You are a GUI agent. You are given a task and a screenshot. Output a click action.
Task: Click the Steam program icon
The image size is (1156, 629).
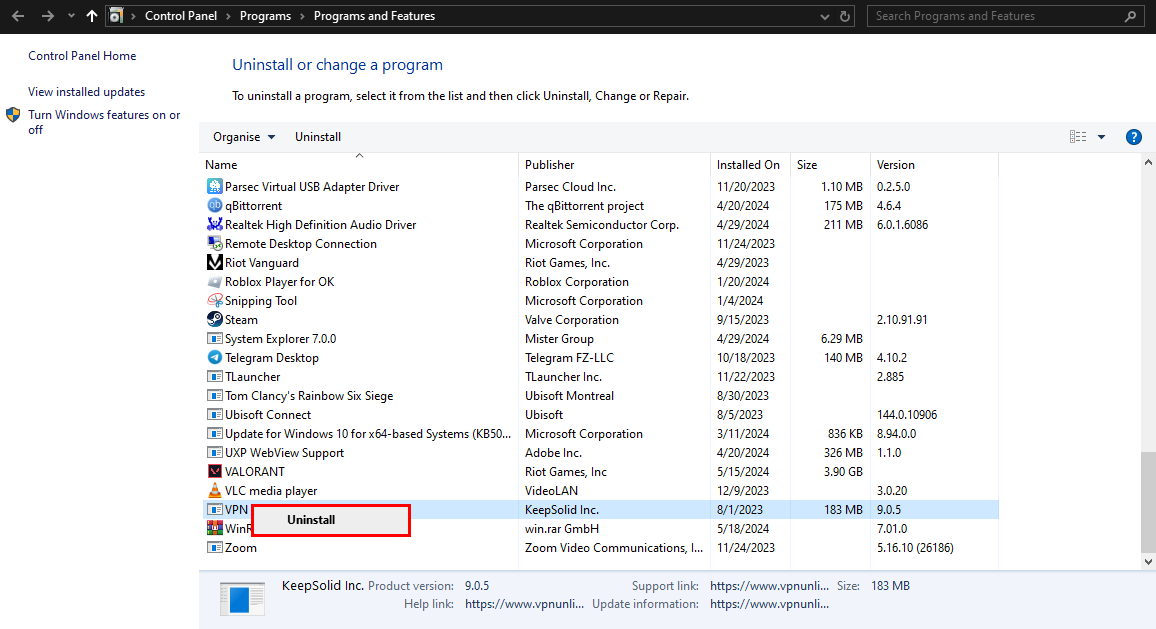pyautogui.click(x=214, y=320)
